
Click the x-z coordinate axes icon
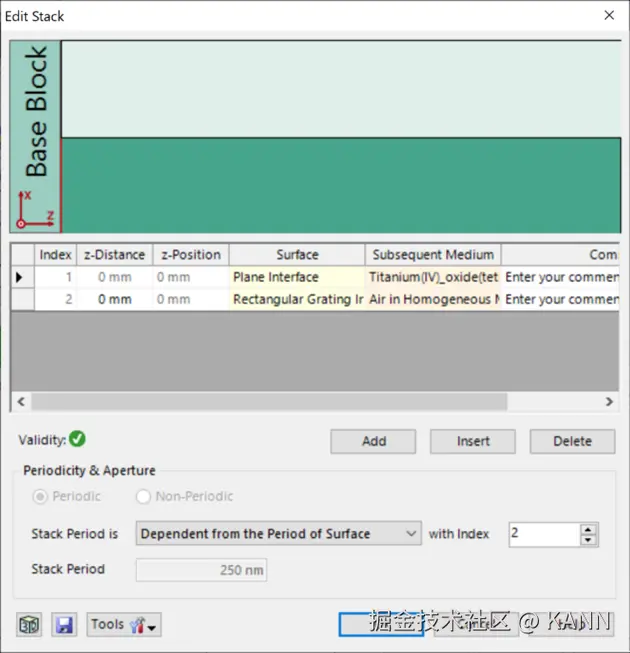(36, 210)
